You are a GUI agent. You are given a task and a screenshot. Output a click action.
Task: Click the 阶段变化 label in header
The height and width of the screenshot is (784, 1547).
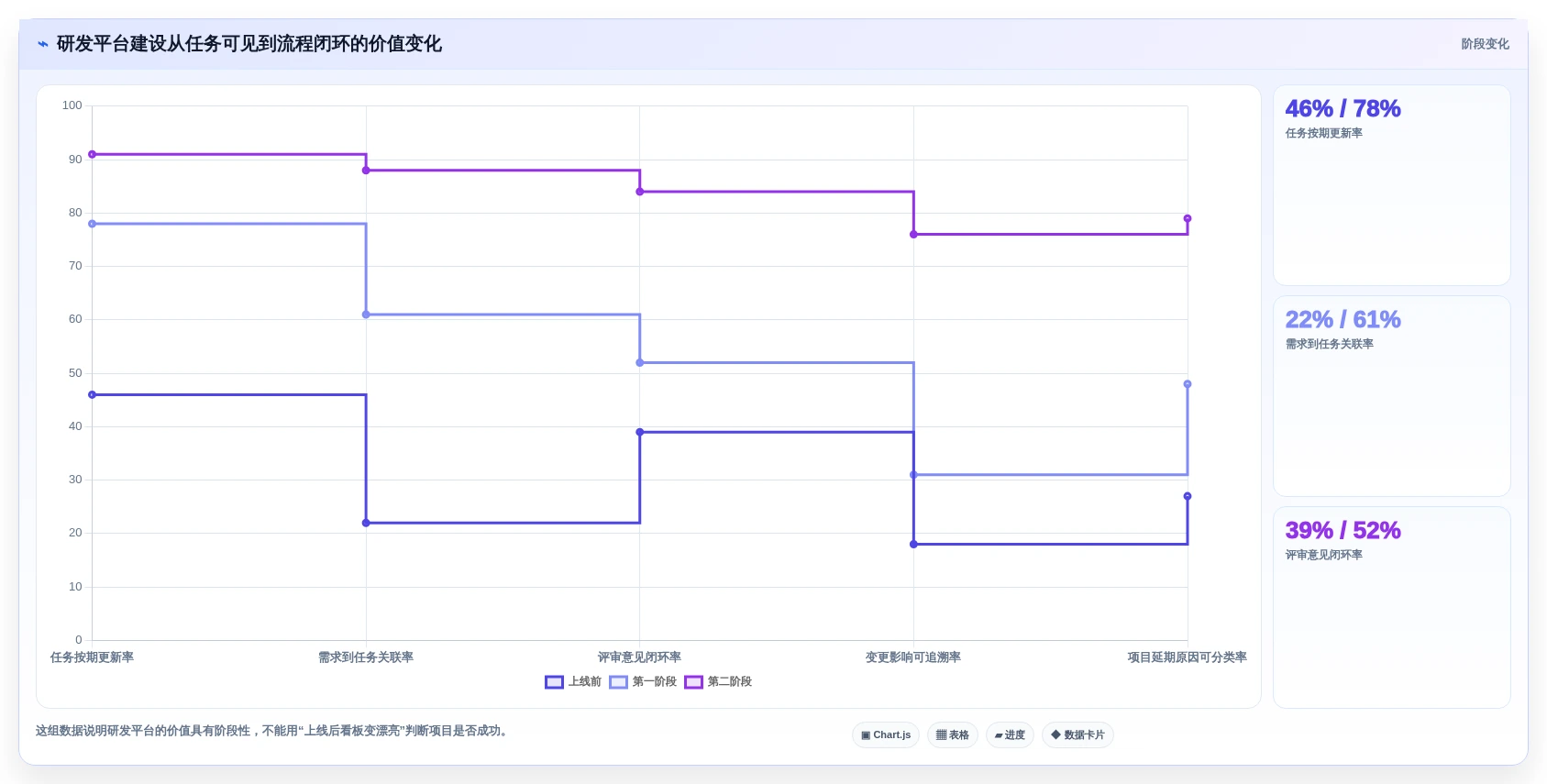coord(1485,44)
